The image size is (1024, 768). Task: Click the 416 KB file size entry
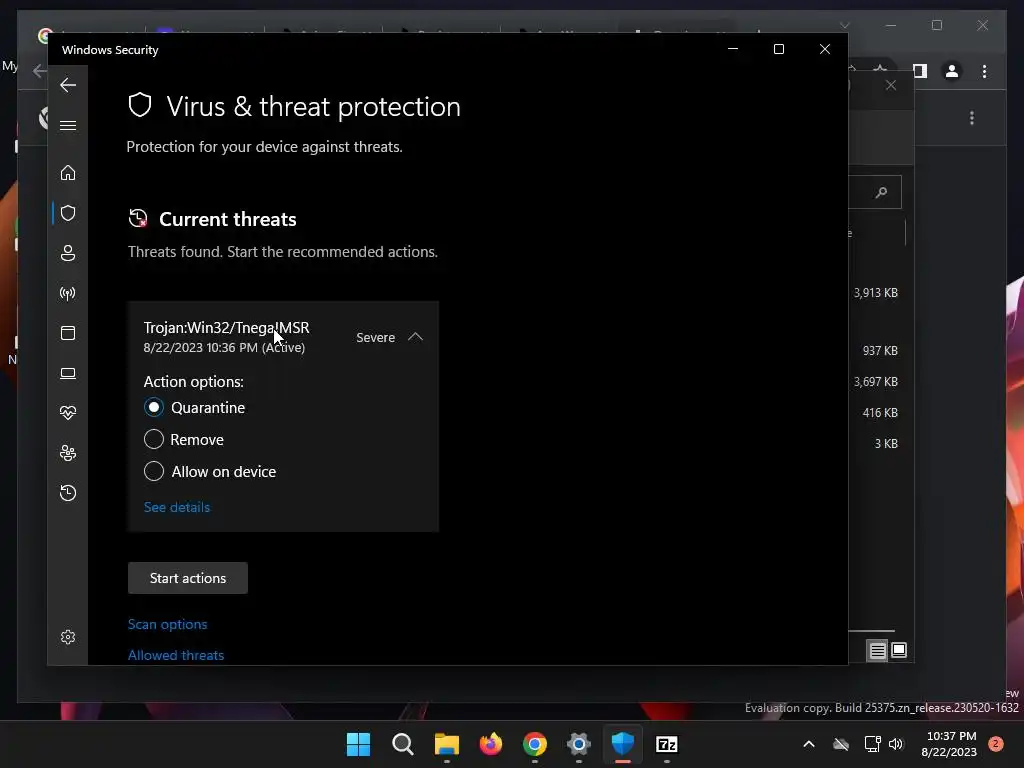(880, 413)
